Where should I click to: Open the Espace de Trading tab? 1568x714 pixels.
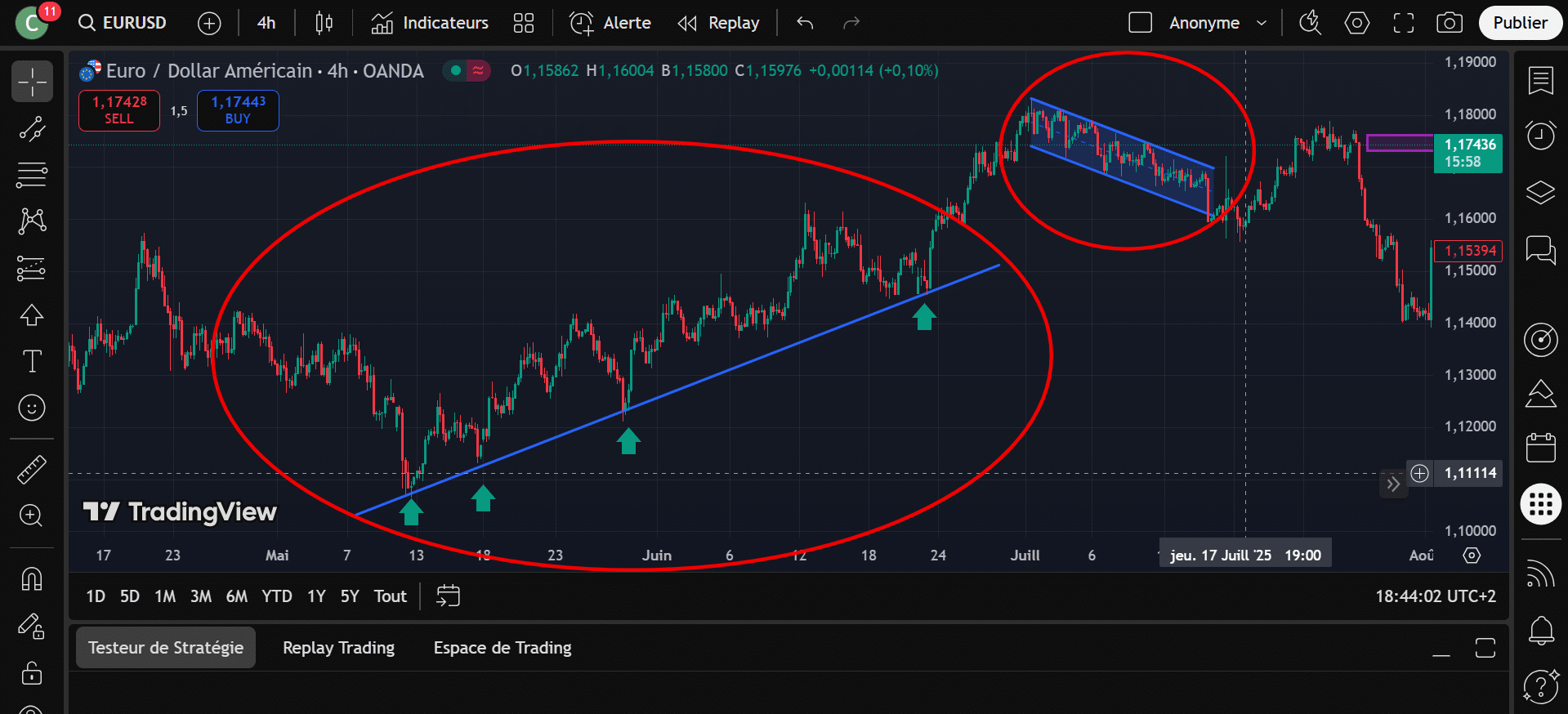coord(502,648)
